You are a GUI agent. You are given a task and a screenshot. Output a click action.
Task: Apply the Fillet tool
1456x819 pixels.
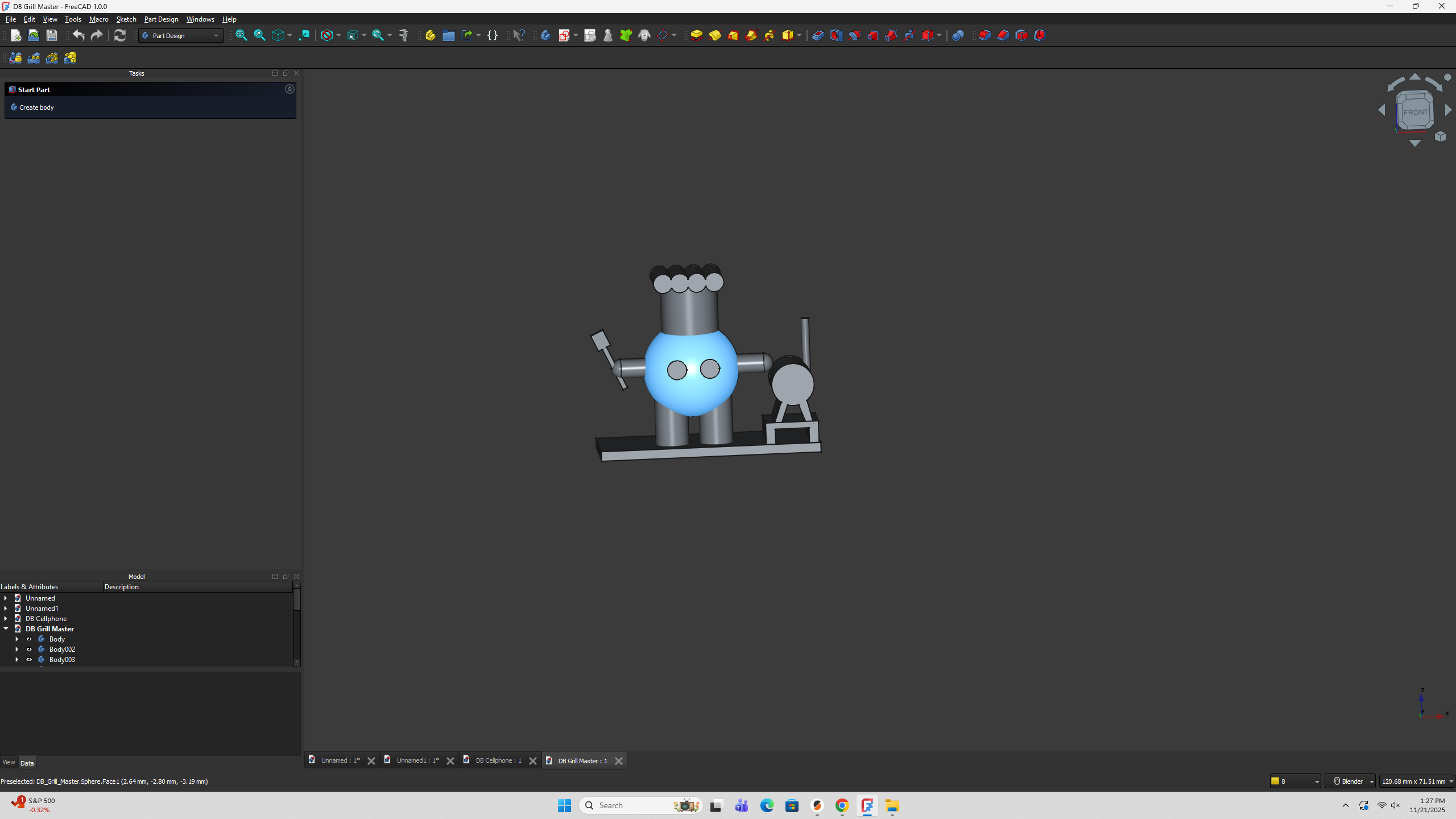click(985, 35)
